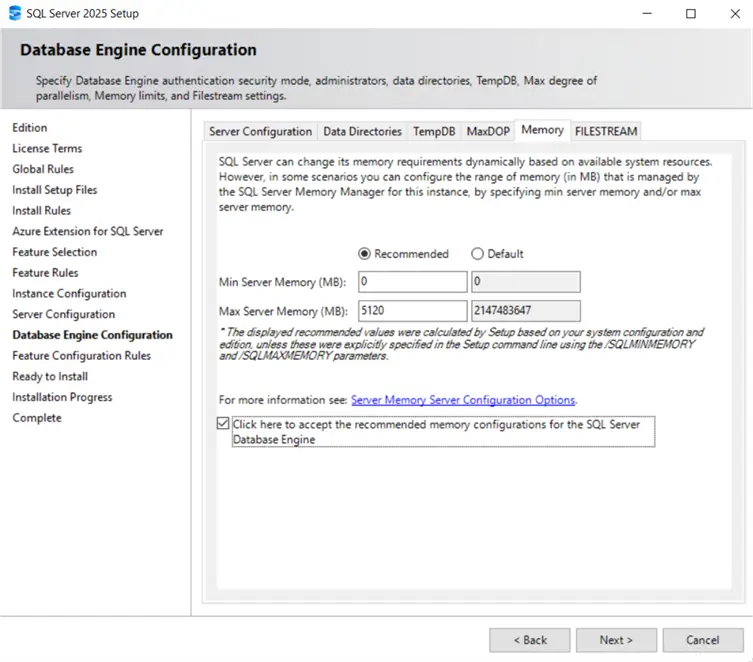This screenshot has width=753, height=662.
Task: Click the Complete step
Action: click(37, 418)
